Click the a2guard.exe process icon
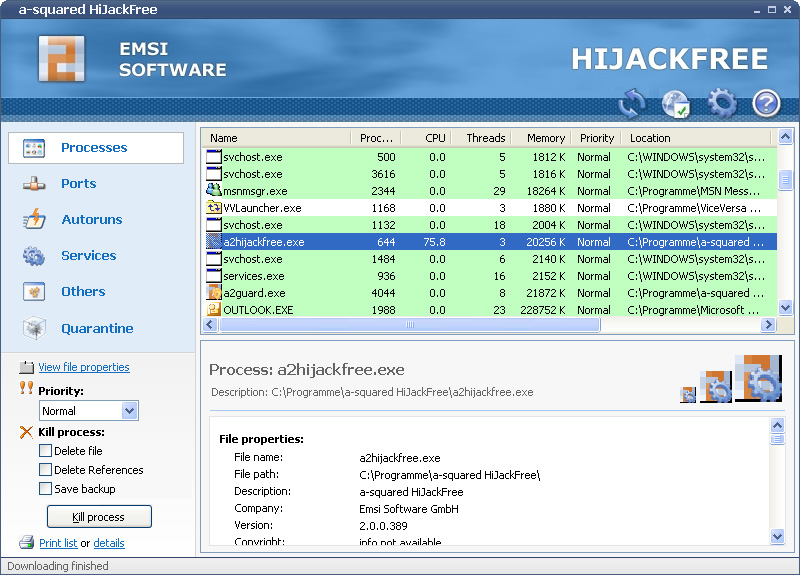 coord(214,293)
